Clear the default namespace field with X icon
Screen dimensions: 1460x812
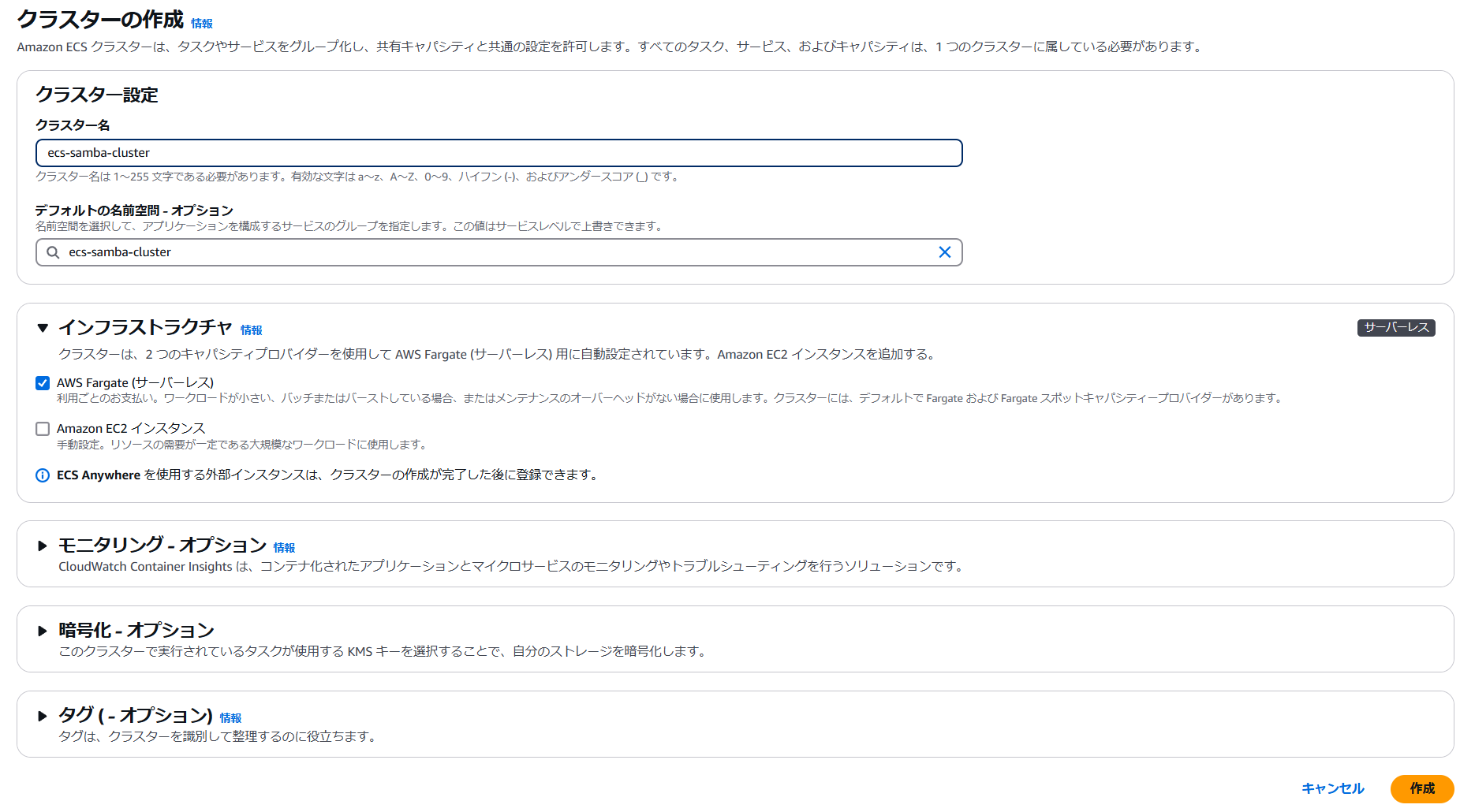tap(944, 252)
